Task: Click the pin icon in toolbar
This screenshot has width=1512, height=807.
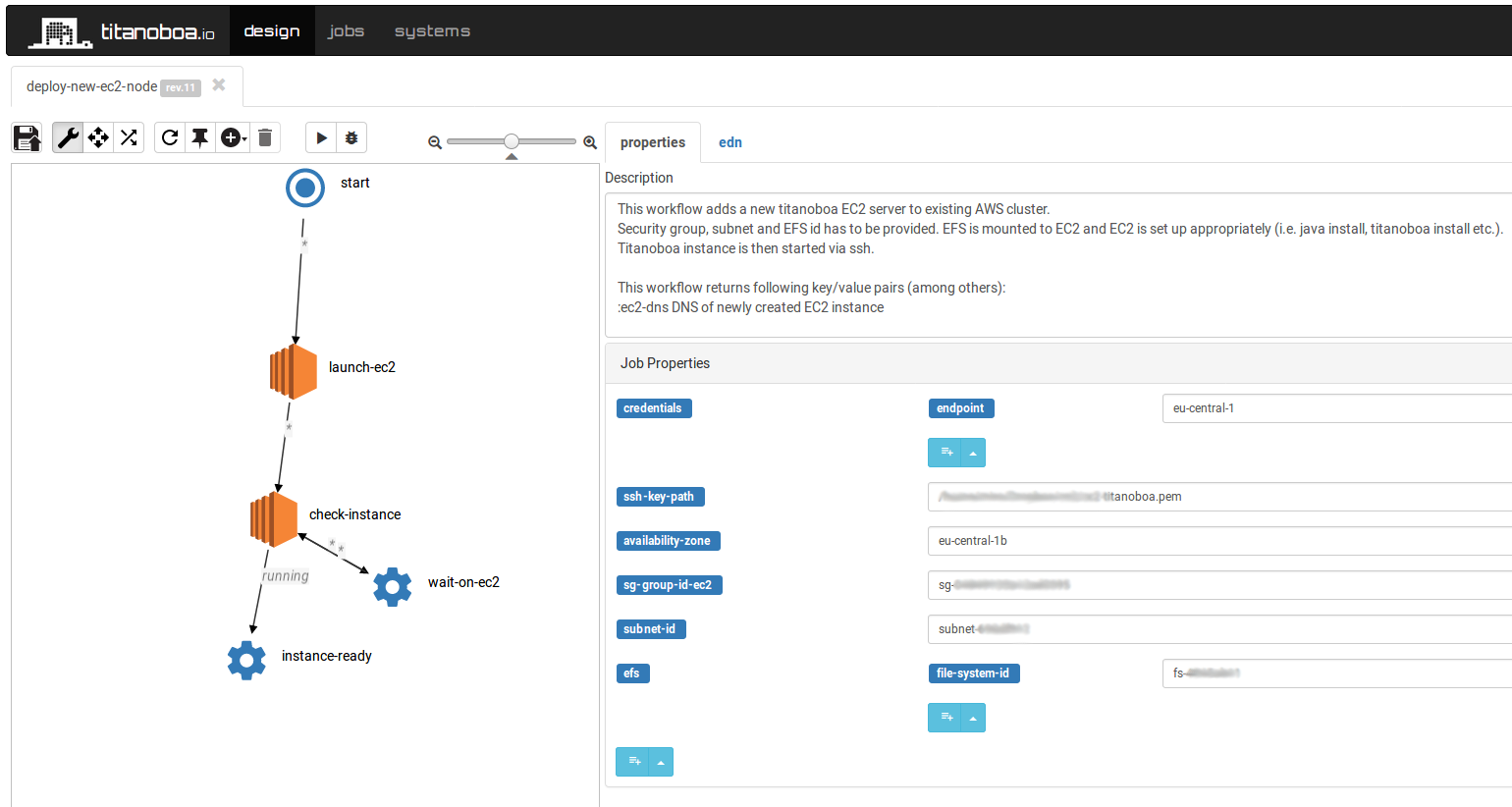Action: click(x=200, y=137)
